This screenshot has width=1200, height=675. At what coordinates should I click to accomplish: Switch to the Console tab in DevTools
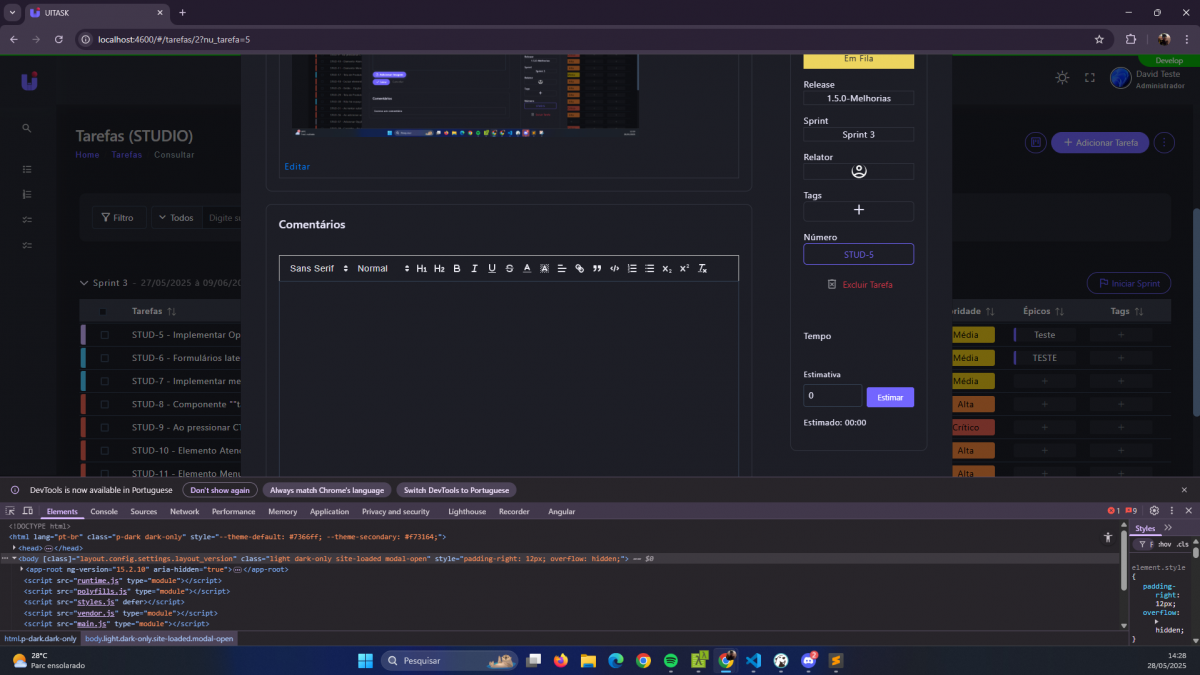pyautogui.click(x=104, y=512)
